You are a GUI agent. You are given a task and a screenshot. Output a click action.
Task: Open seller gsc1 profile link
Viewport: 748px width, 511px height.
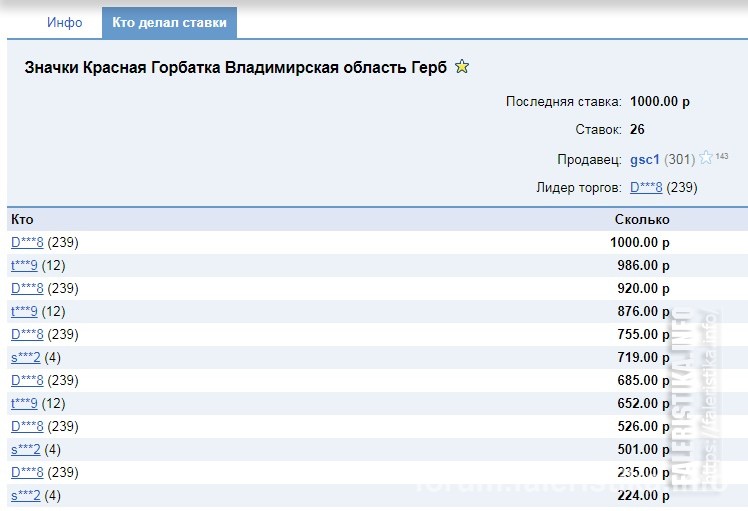tap(645, 159)
